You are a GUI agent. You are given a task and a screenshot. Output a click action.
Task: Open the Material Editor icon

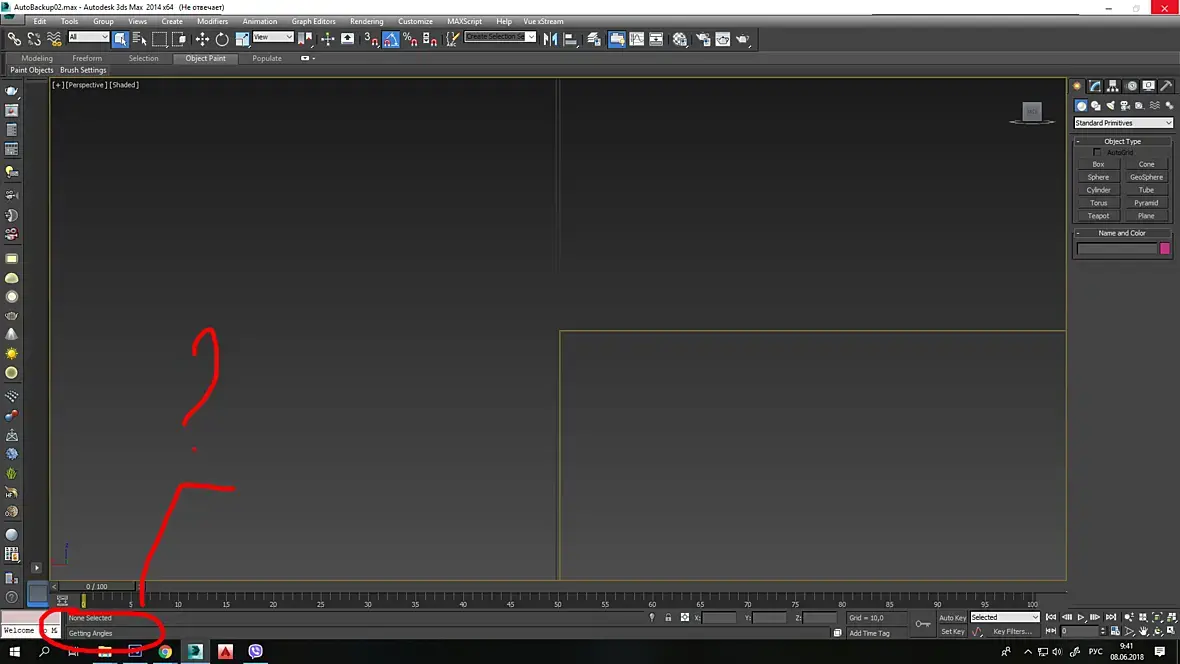click(680, 39)
